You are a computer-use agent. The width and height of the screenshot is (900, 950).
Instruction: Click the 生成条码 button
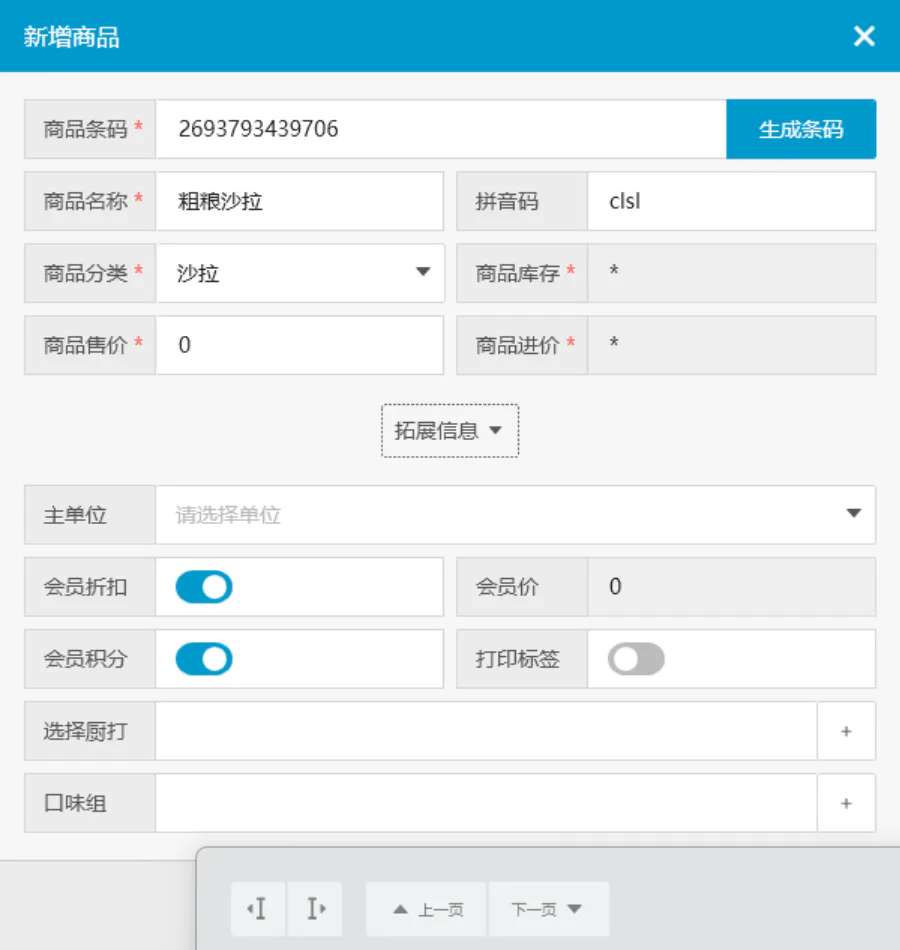[x=801, y=129]
